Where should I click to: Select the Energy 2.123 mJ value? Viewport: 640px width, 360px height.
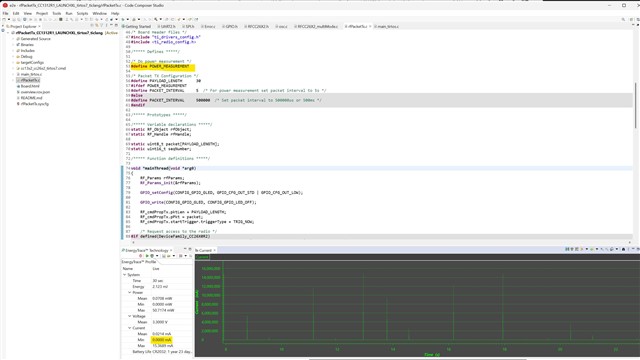pos(160,287)
